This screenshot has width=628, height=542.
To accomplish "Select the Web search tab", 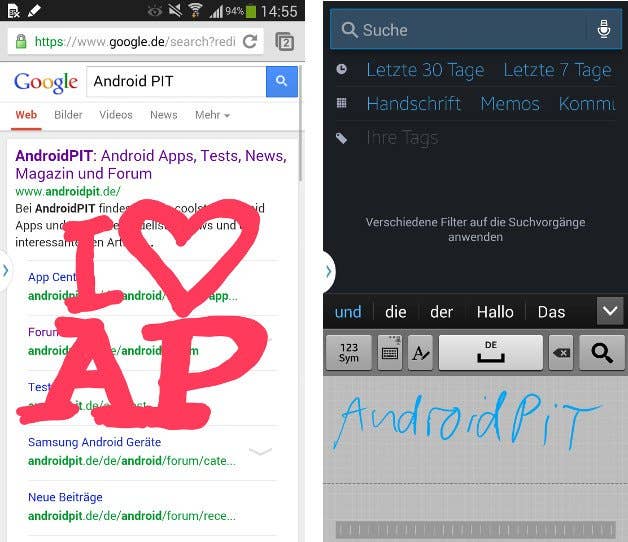I will point(26,115).
